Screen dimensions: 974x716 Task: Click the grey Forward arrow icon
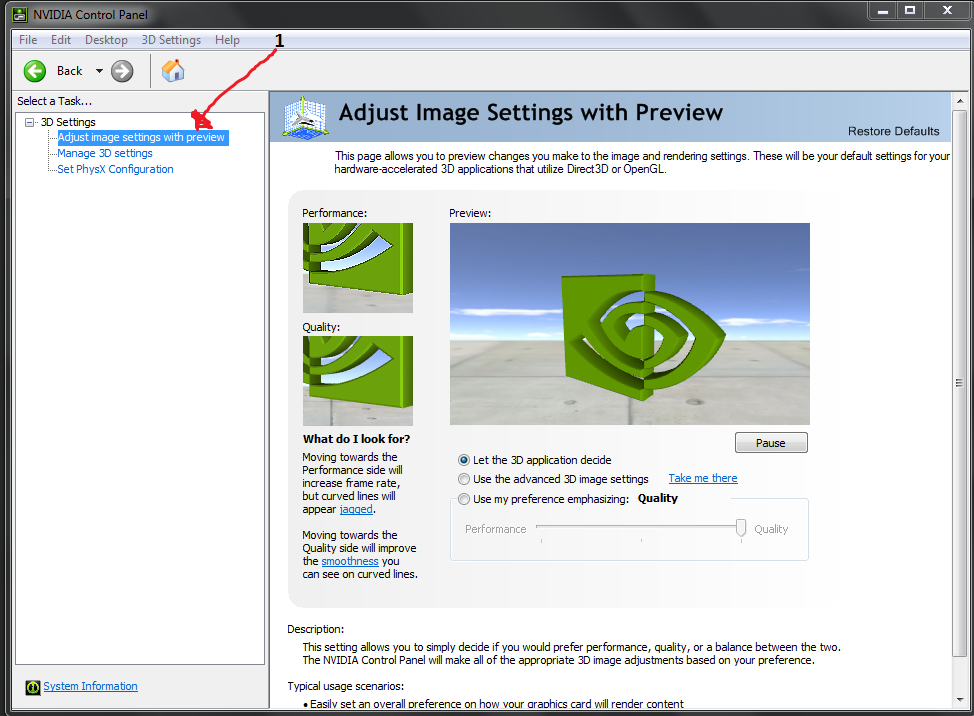(122, 71)
